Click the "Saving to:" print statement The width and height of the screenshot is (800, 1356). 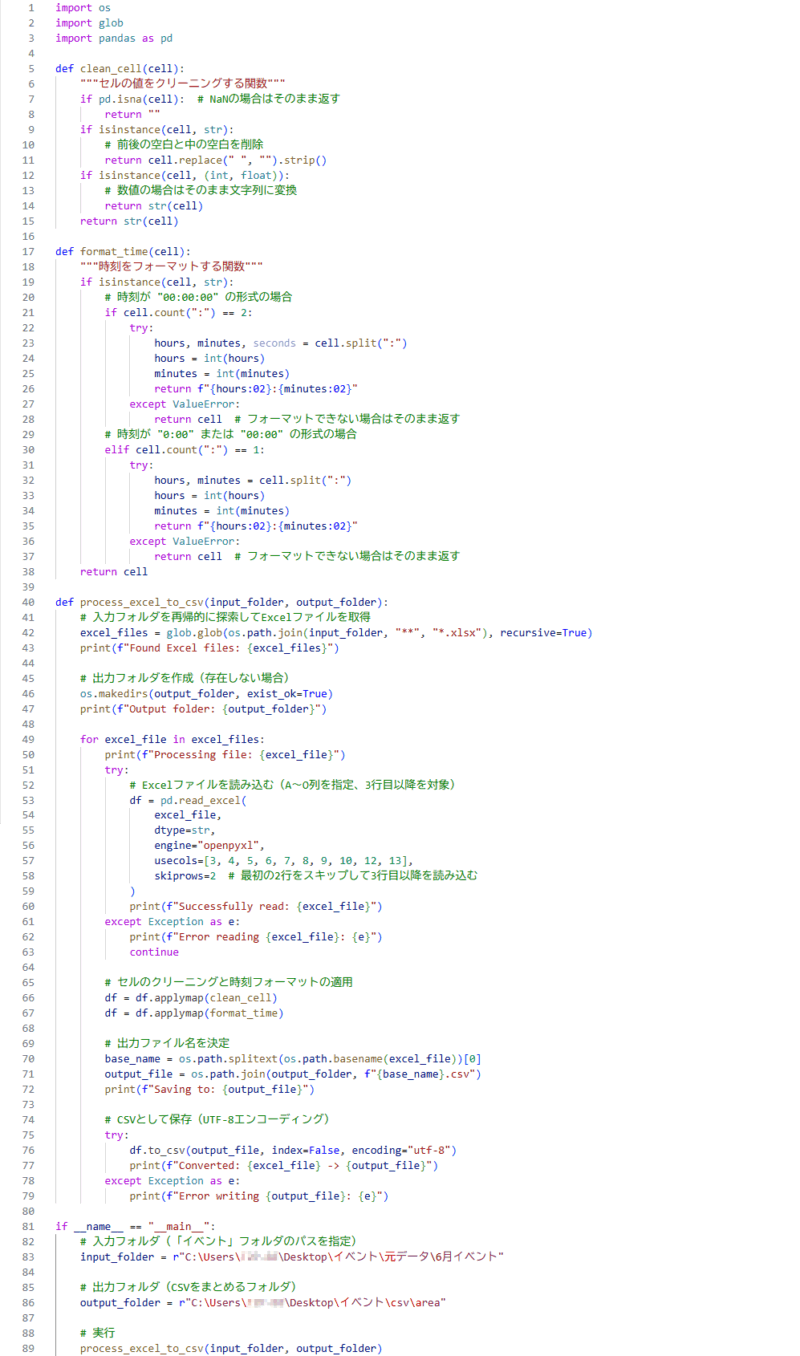point(210,1088)
